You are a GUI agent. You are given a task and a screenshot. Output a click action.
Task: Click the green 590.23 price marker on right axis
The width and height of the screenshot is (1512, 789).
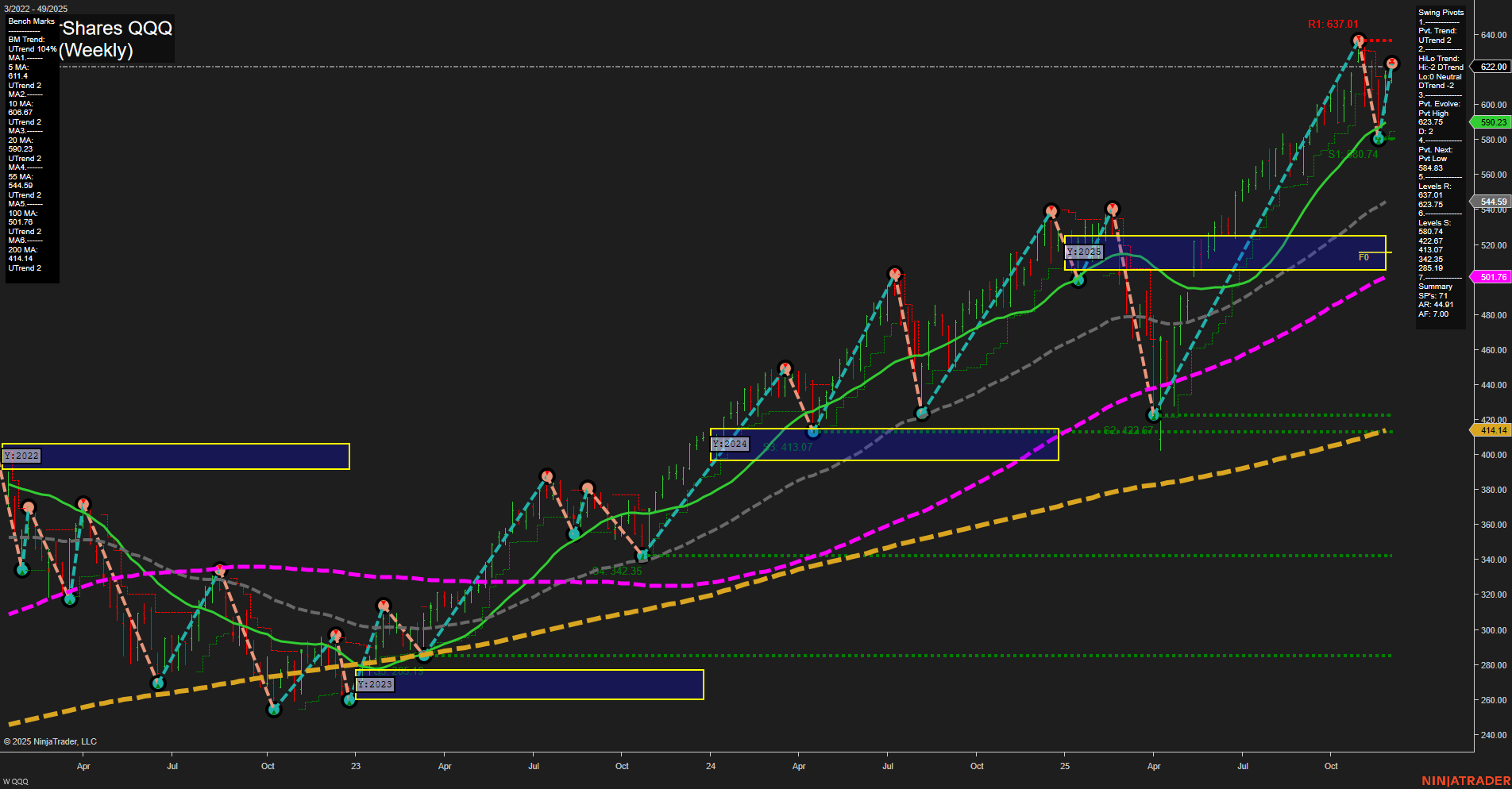click(x=1491, y=121)
